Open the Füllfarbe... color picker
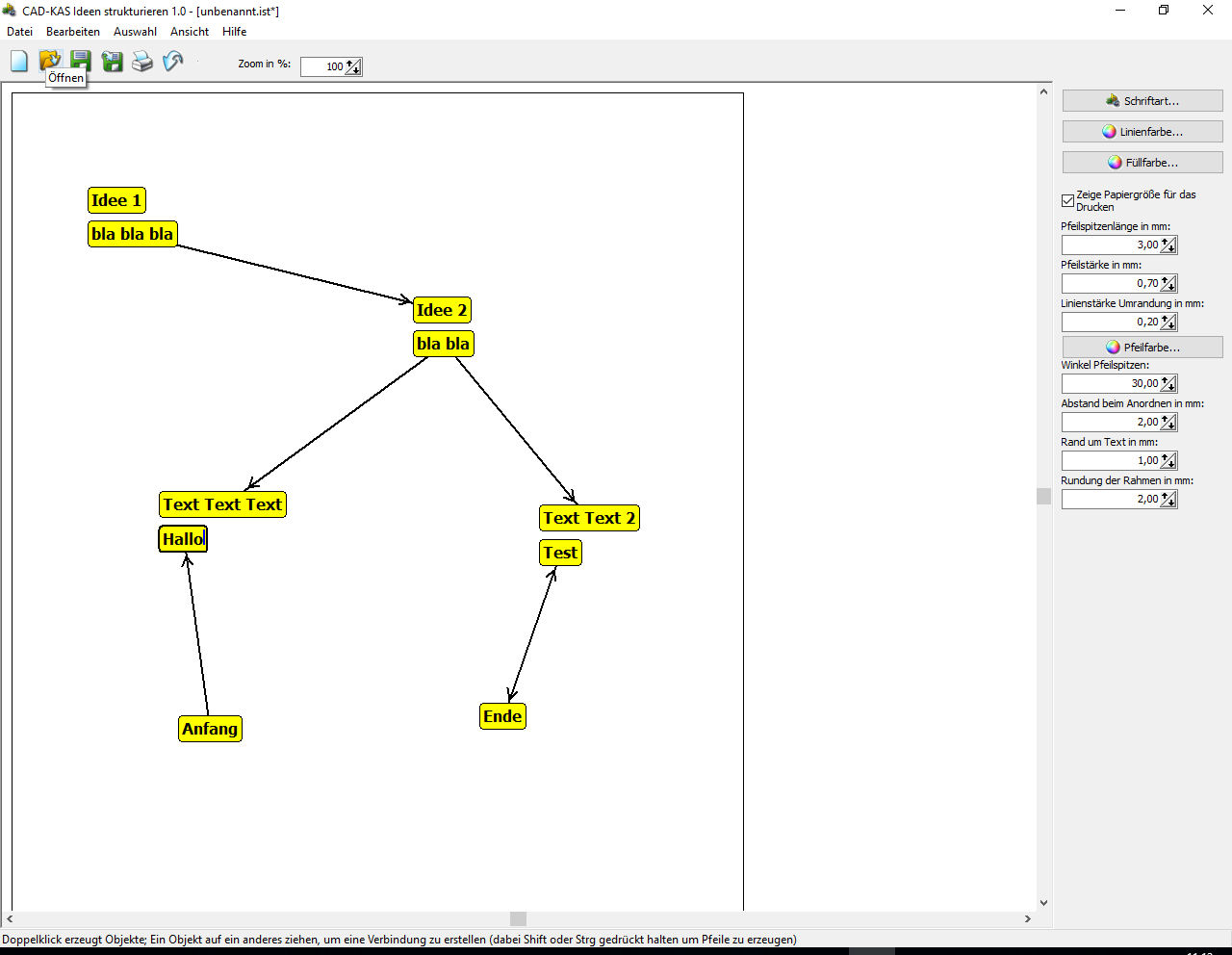The height and width of the screenshot is (955, 1232). pyautogui.click(x=1142, y=163)
